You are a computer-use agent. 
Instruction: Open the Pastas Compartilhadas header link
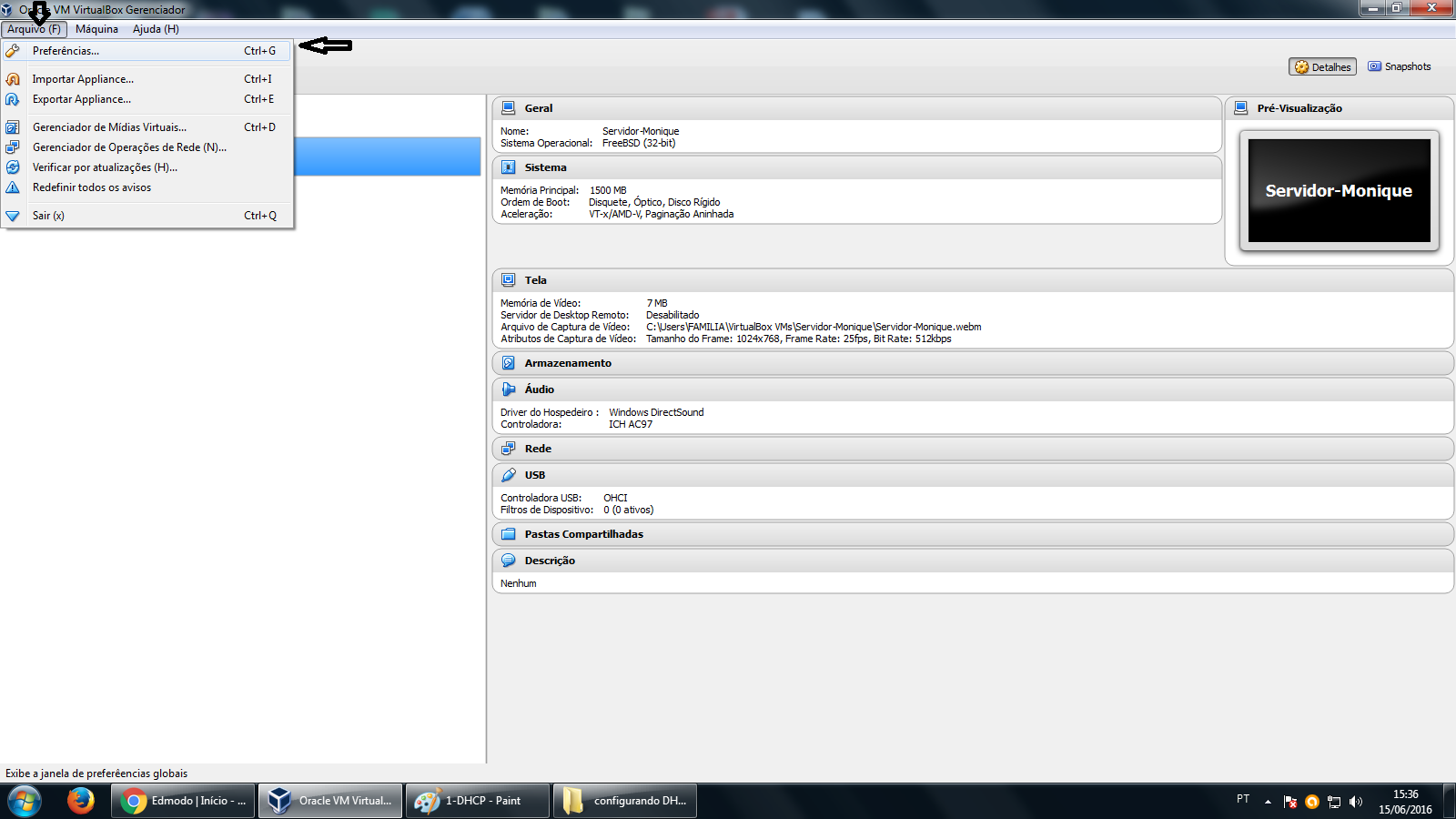(x=583, y=534)
